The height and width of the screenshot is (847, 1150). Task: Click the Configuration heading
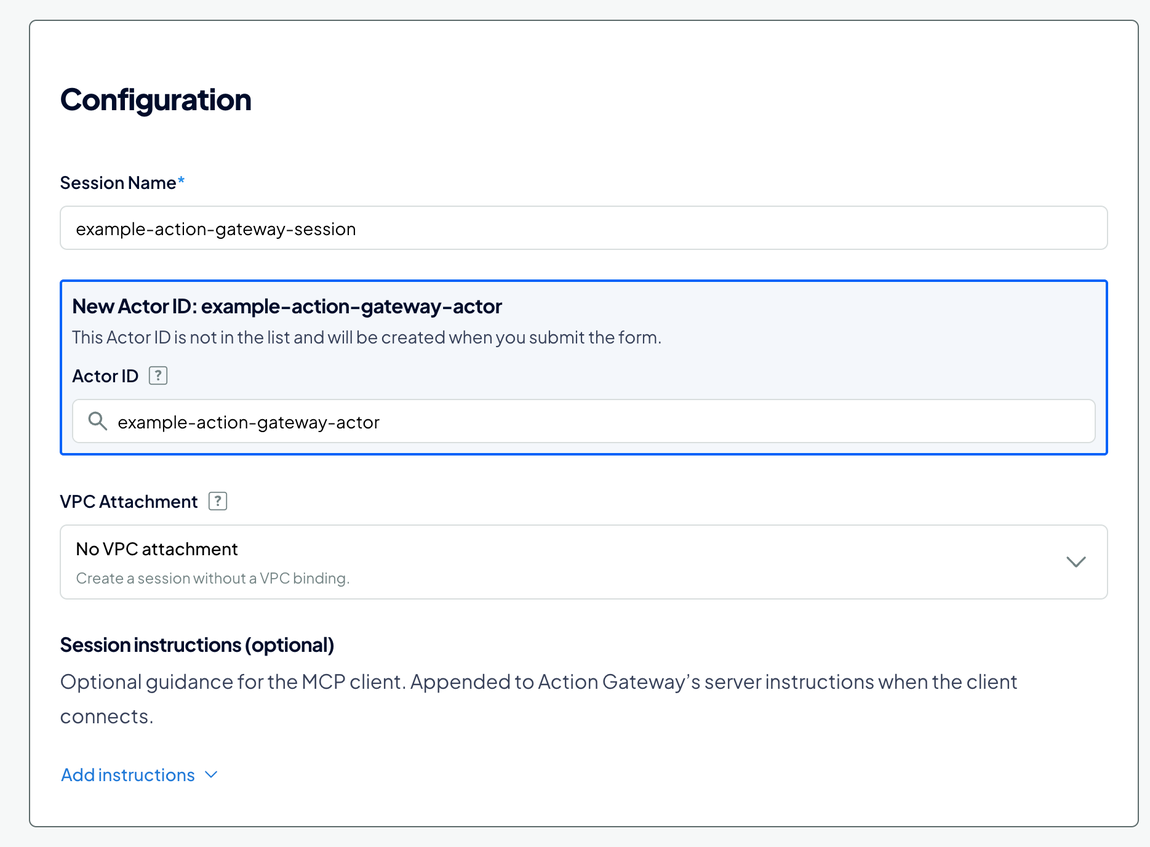click(x=155, y=100)
